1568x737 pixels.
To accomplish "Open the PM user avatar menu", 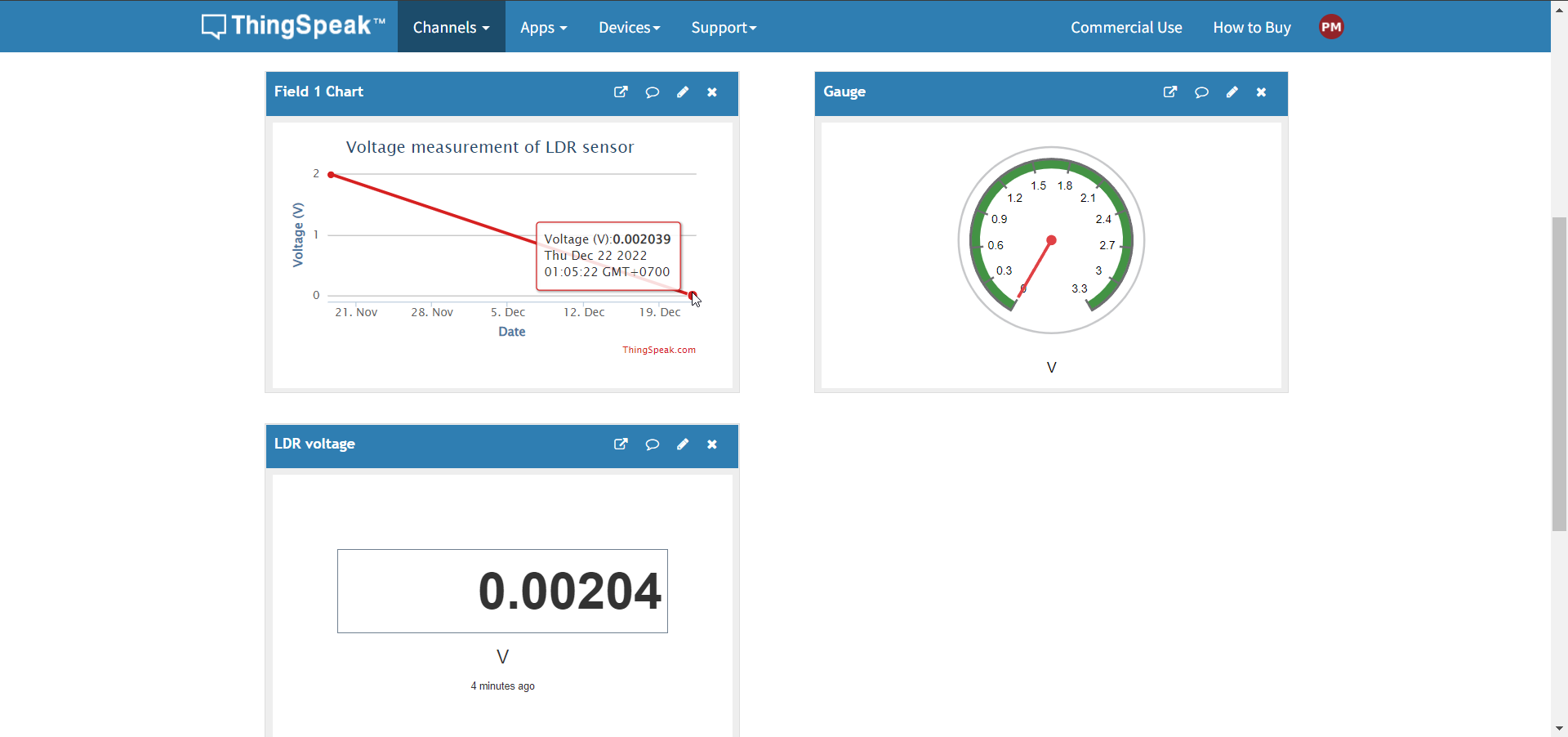I will (1331, 27).
